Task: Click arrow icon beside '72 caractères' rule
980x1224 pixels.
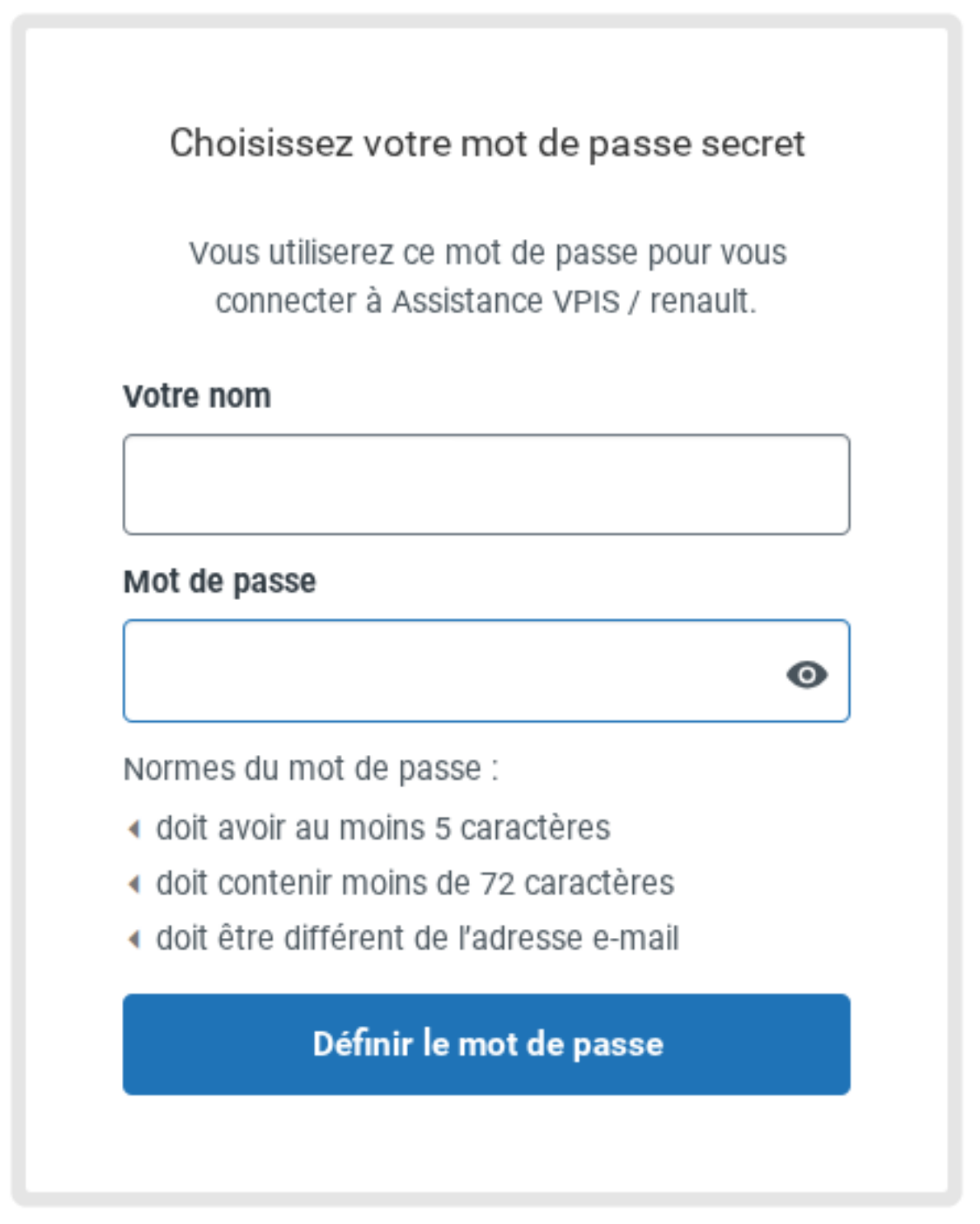Action: point(134,884)
